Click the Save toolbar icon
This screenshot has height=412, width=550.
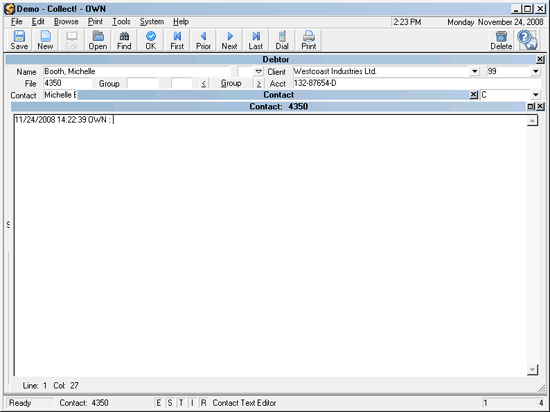[19, 40]
